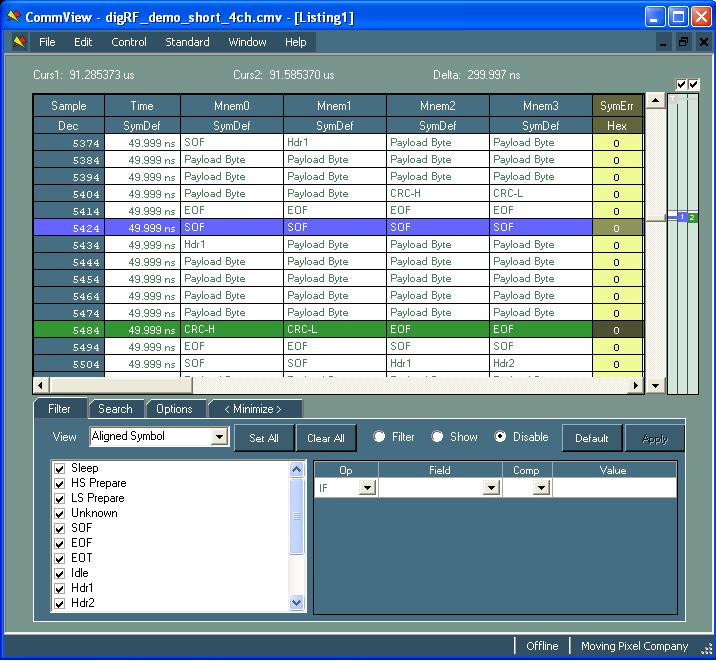Restore the inner Listing1 document window
The height and width of the screenshot is (661, 716).
tap(684, 42)
